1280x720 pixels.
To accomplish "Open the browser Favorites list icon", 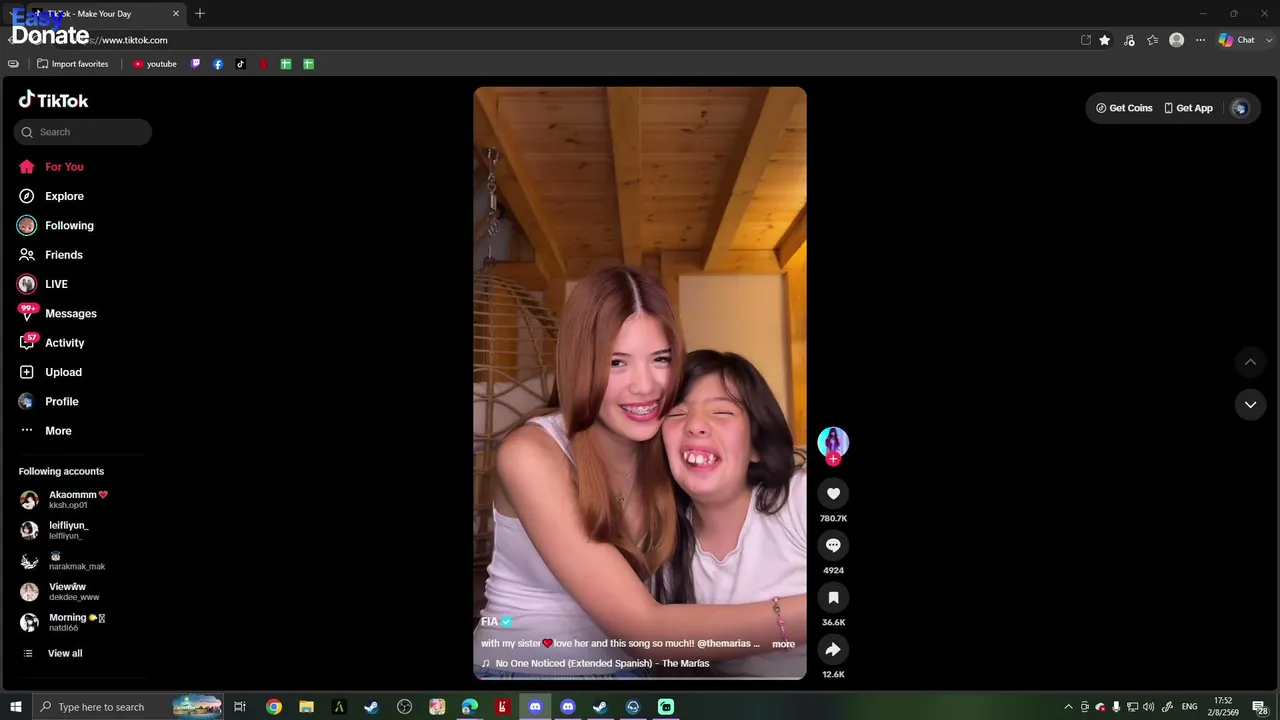I will [1153, 40].
